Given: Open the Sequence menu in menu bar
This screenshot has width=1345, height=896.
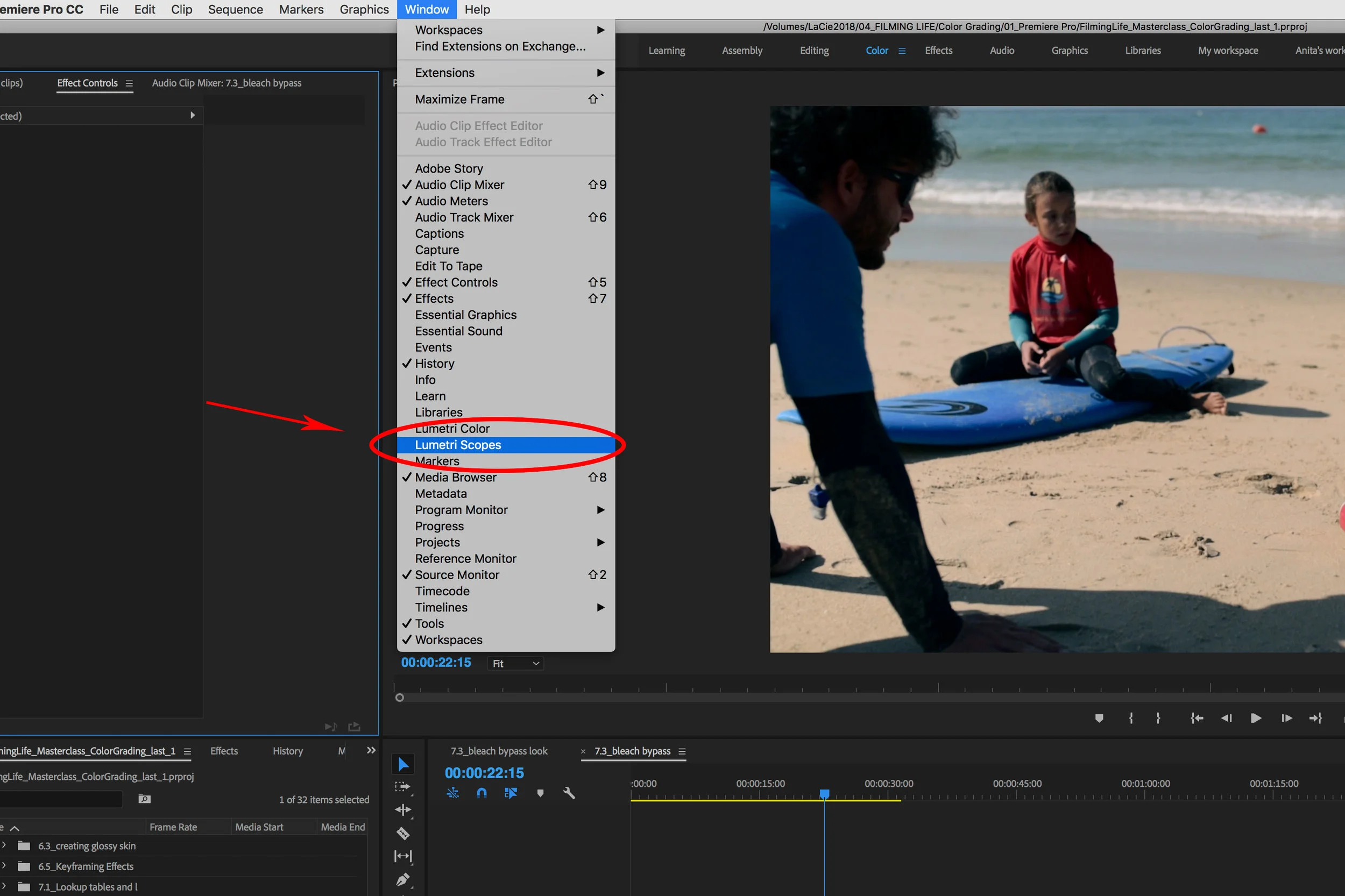Looking at the screenshot, I should point(236,10).
